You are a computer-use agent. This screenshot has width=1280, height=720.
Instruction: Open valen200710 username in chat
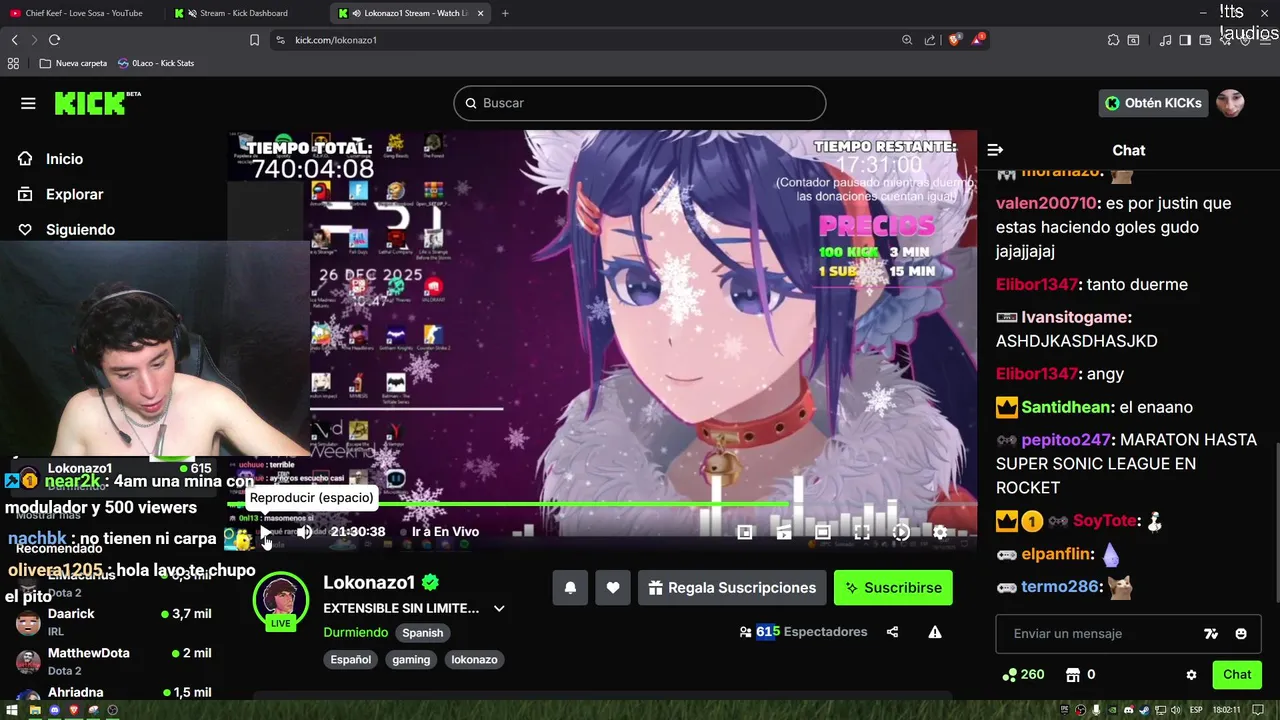[x=1046, y=203]
